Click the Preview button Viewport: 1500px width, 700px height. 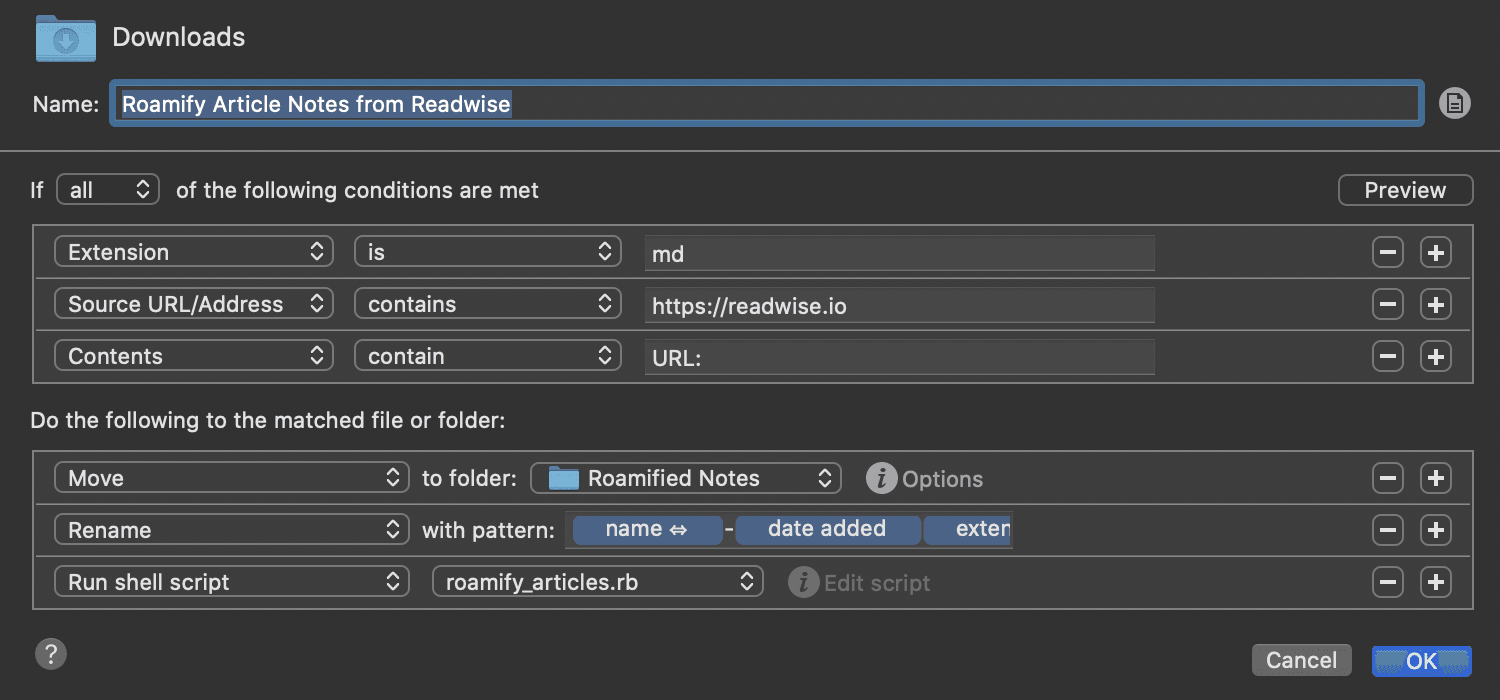tap(1405, 190)
